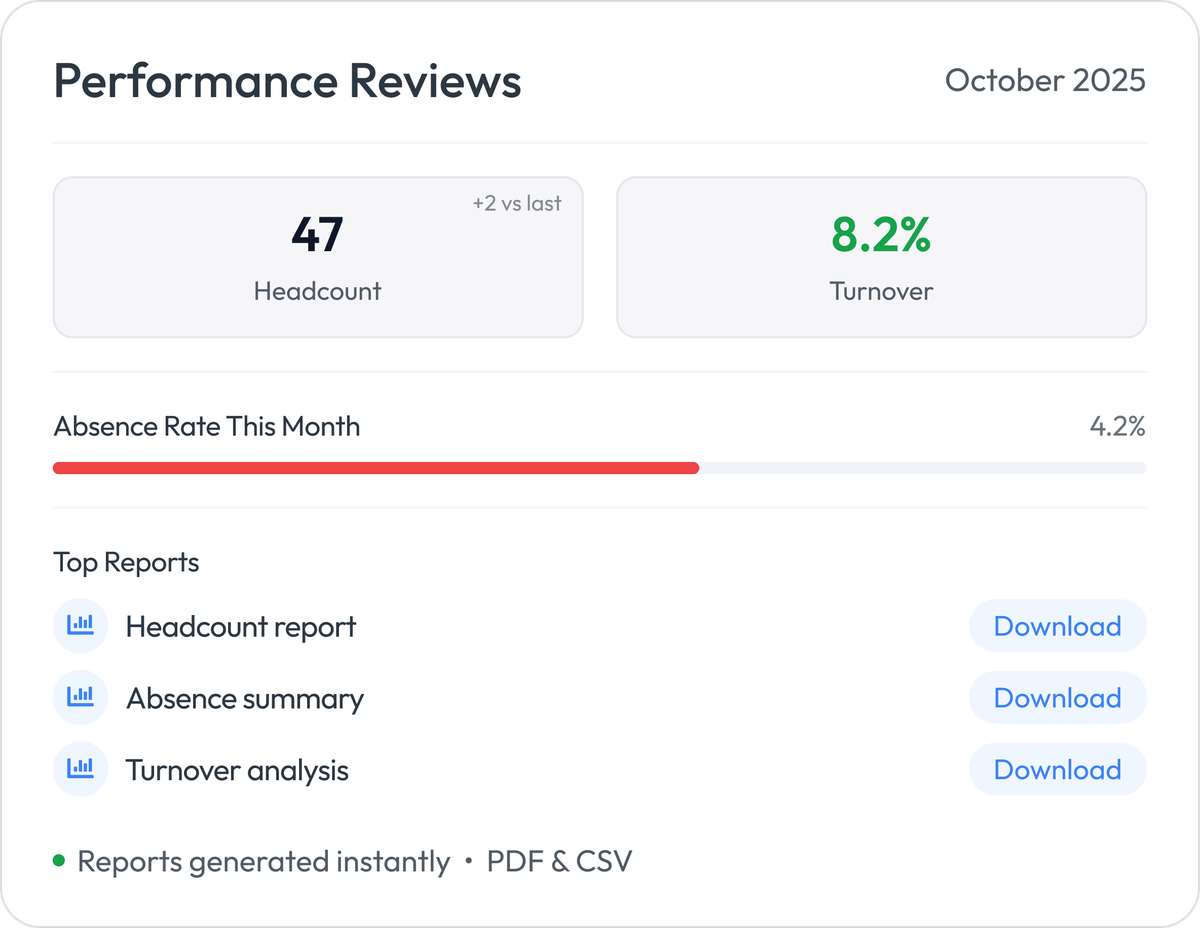Click the Turnover analysis chart icon
The height and width of the screenshot is (928, 1200).
click(80, 769)
